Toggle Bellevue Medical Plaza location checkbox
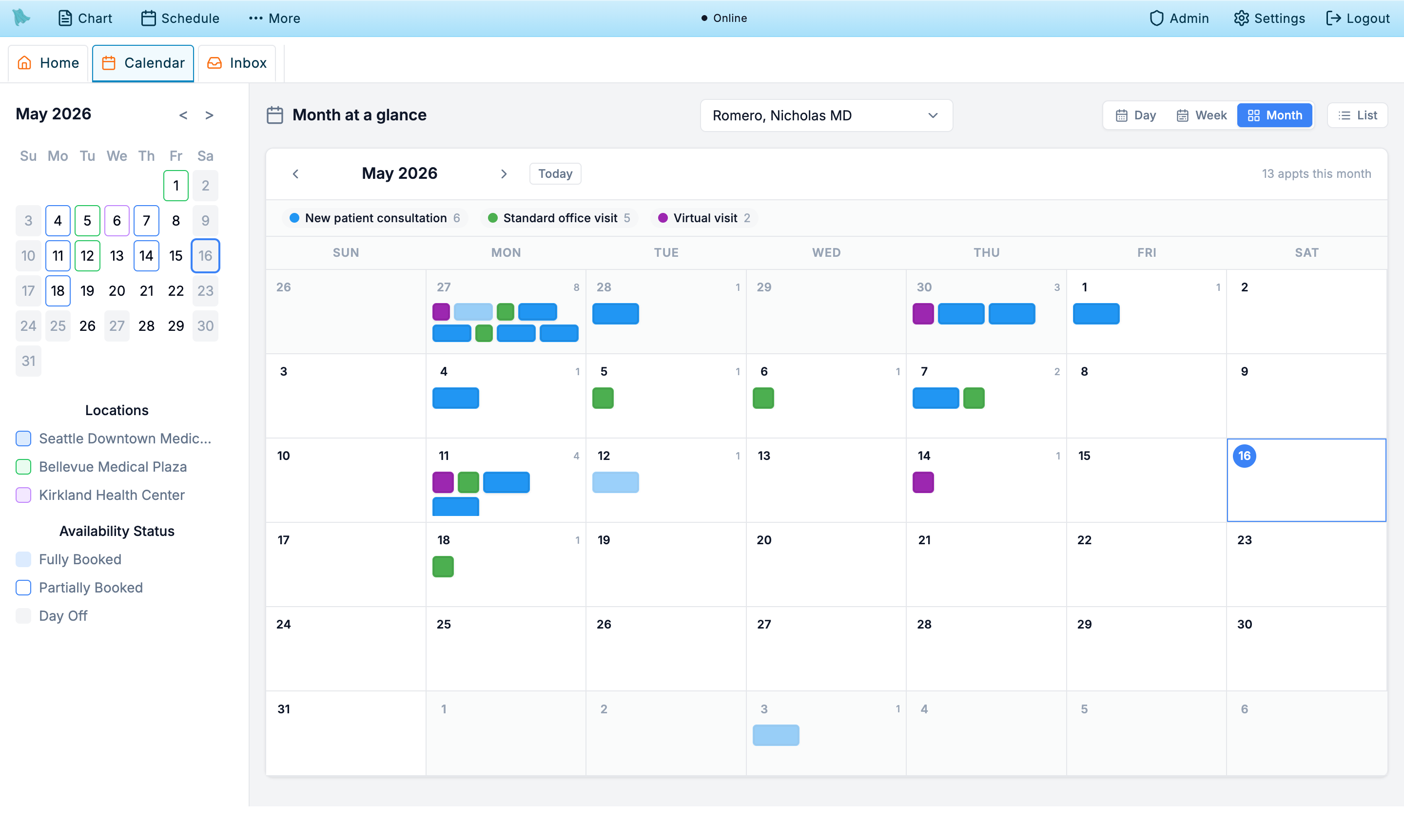The image size is (1404, 840). pos(23,467)
